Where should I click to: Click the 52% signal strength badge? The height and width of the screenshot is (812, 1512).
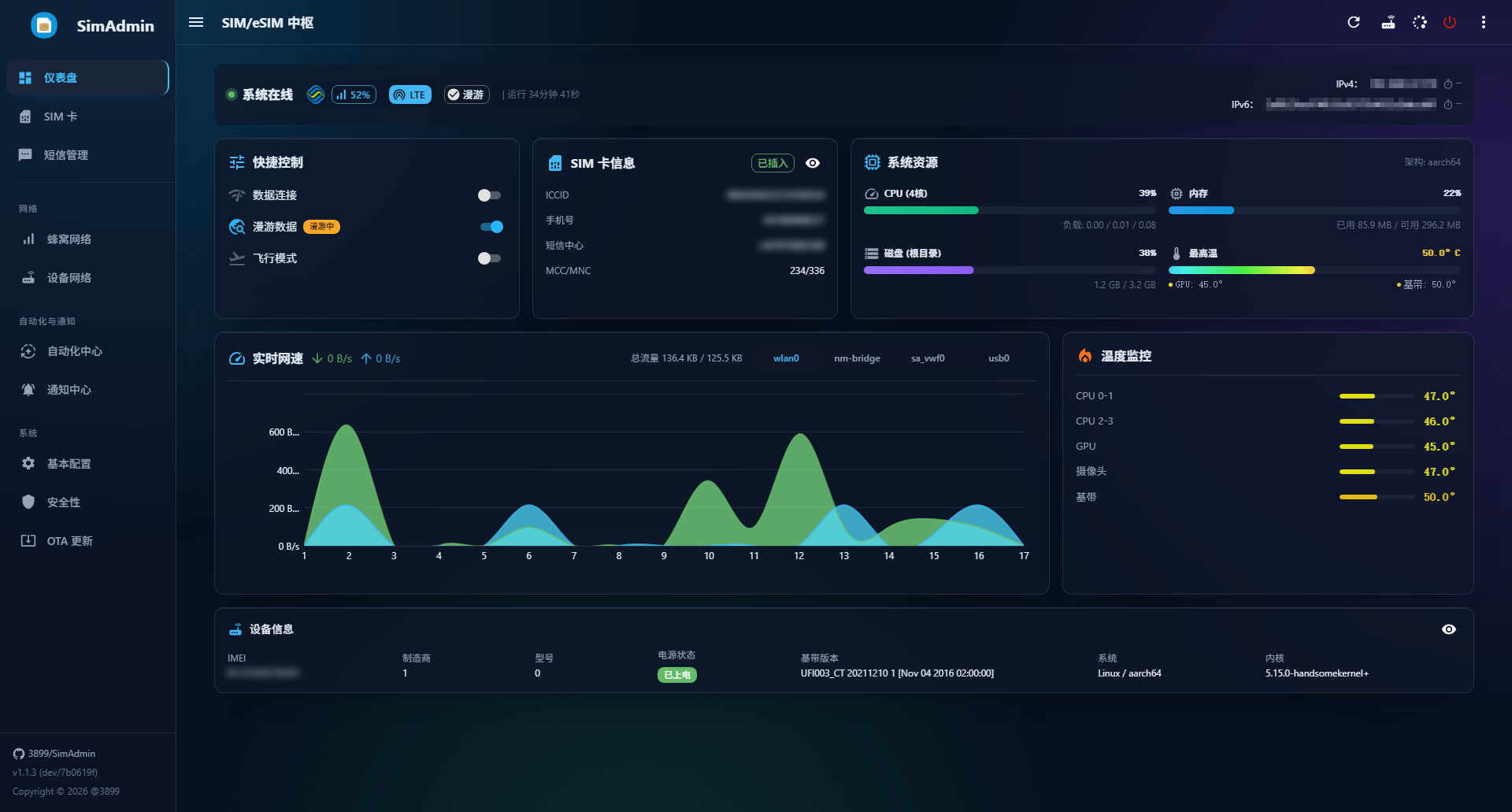click(354, 95)
